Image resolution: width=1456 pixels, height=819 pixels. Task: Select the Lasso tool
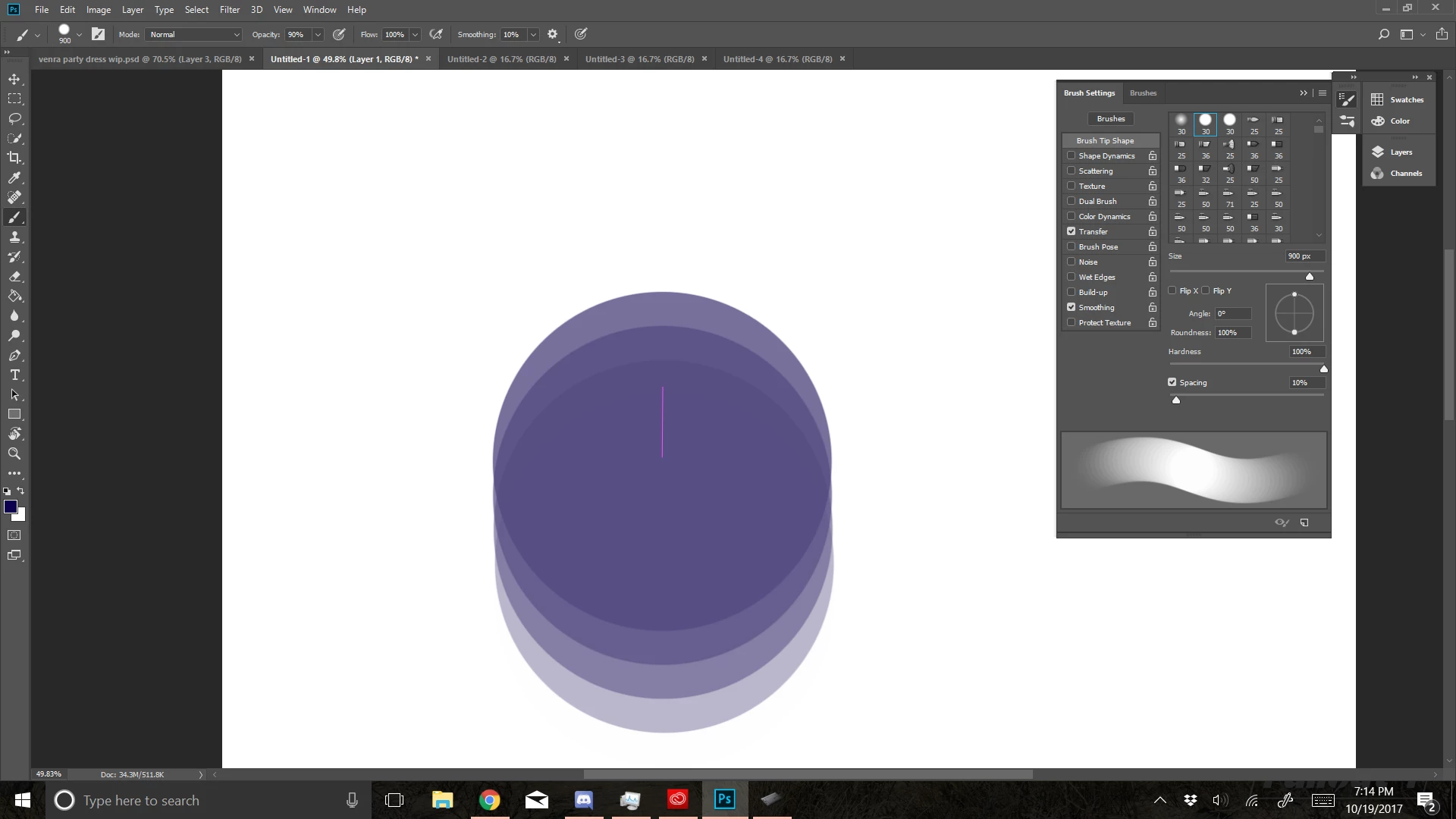(x=14, y=119)
